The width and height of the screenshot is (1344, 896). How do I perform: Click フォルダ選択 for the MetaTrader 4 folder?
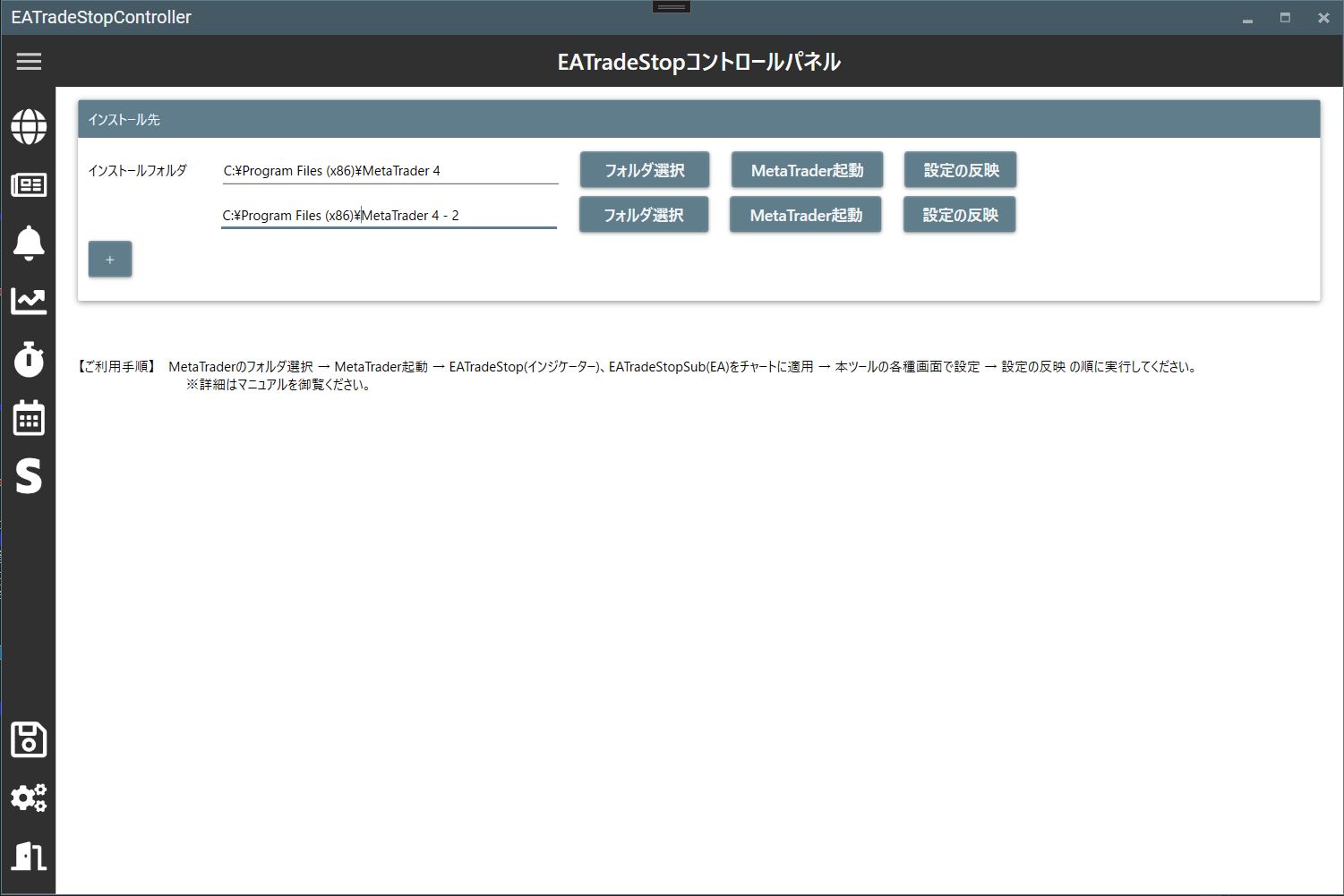pyautogui.click(x=645, y=170)
